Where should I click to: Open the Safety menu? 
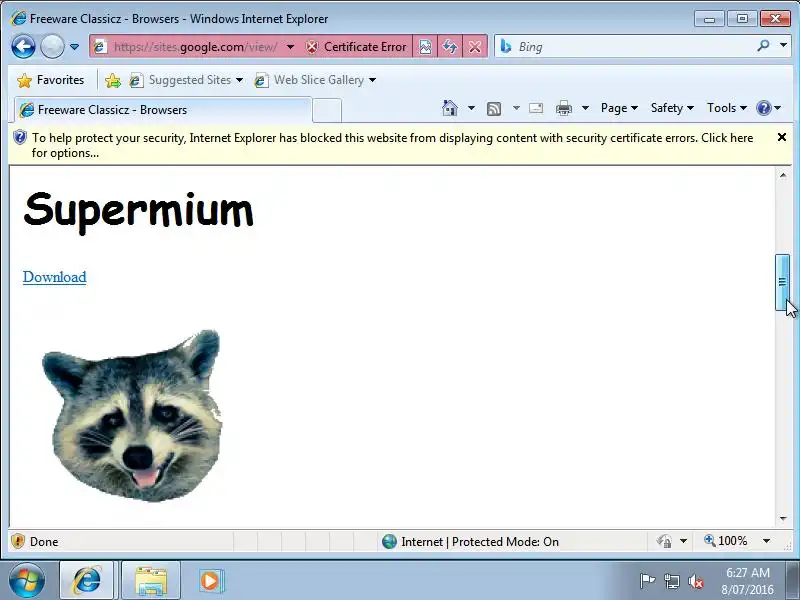coord(672,108)
